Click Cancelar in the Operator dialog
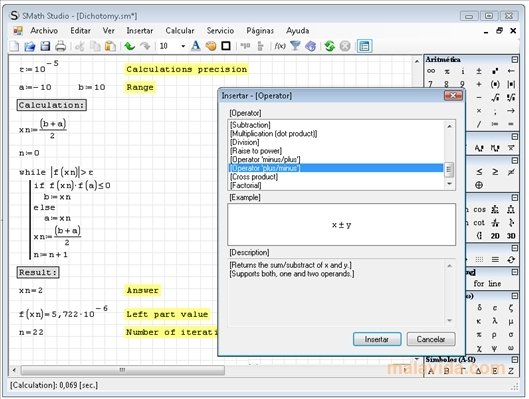Screen dimensions: 529x399 431,339
